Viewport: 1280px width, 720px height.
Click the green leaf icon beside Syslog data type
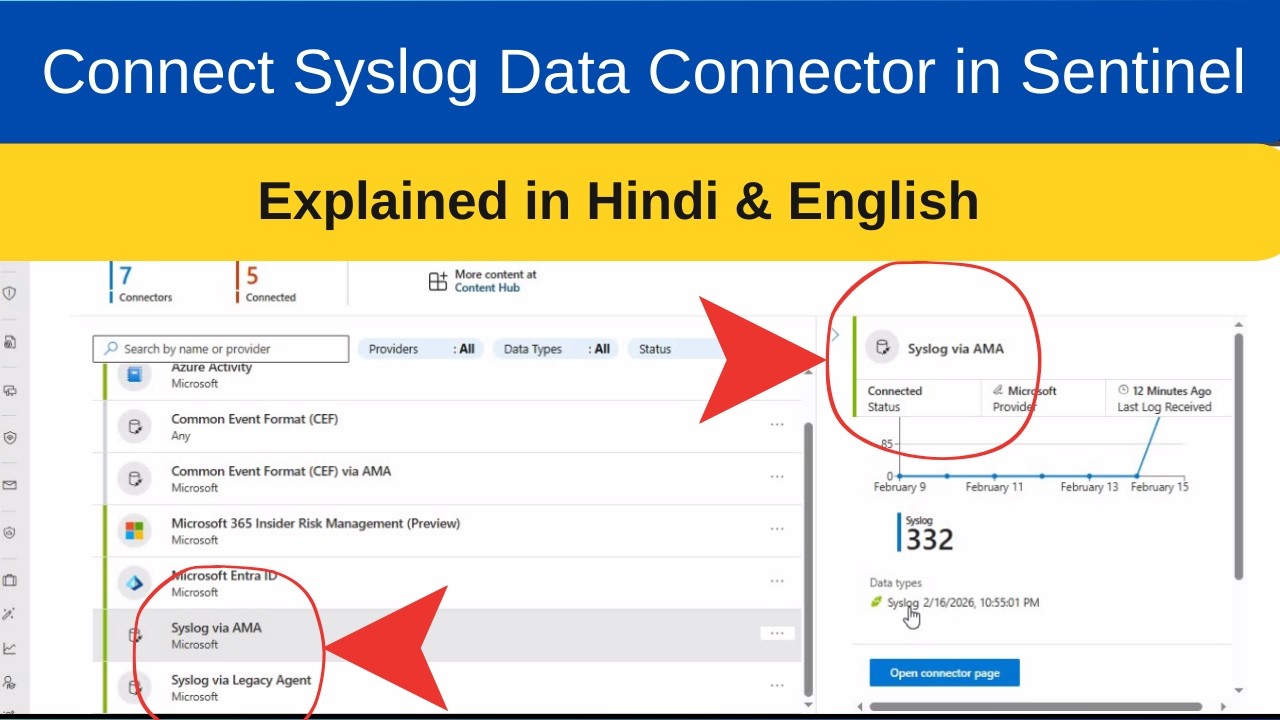pos(876,602)
